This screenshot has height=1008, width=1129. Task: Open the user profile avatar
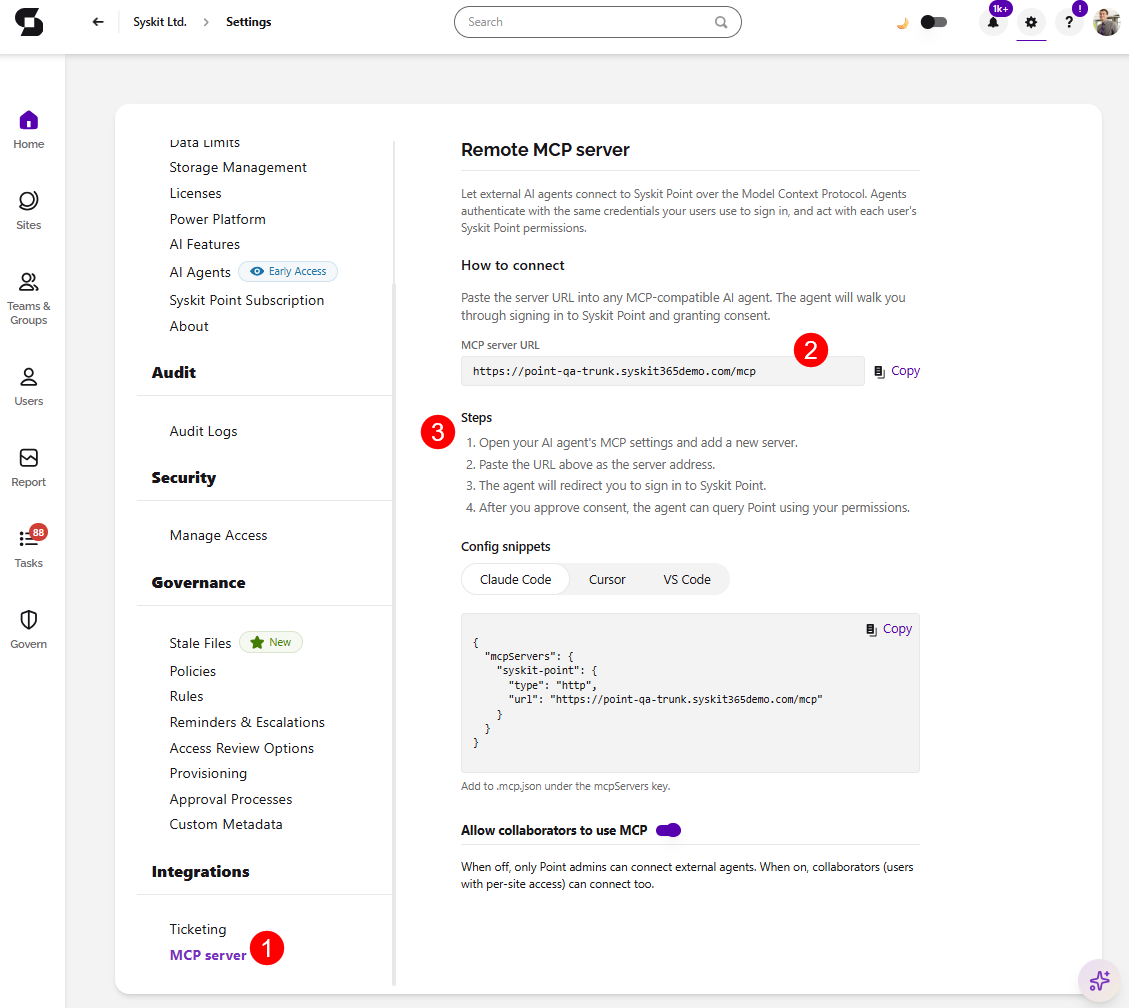coord(1107,22)
